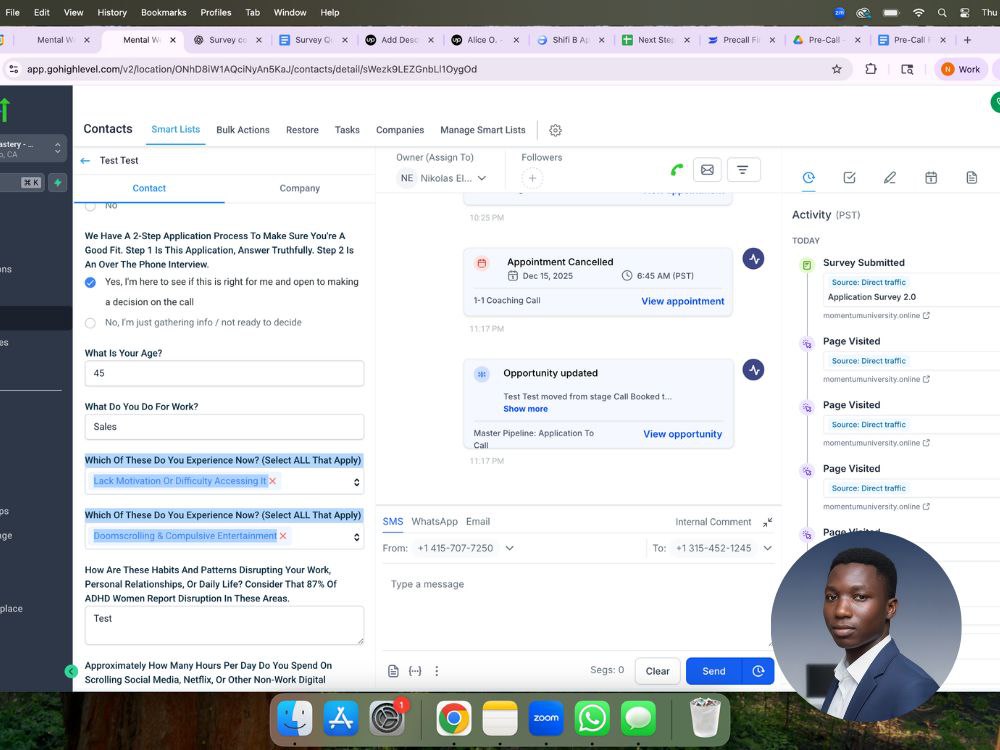The width and height of the screenshot is (1000, 750).
Task: Open the Smart Lists tab
Action: point(175,129)
